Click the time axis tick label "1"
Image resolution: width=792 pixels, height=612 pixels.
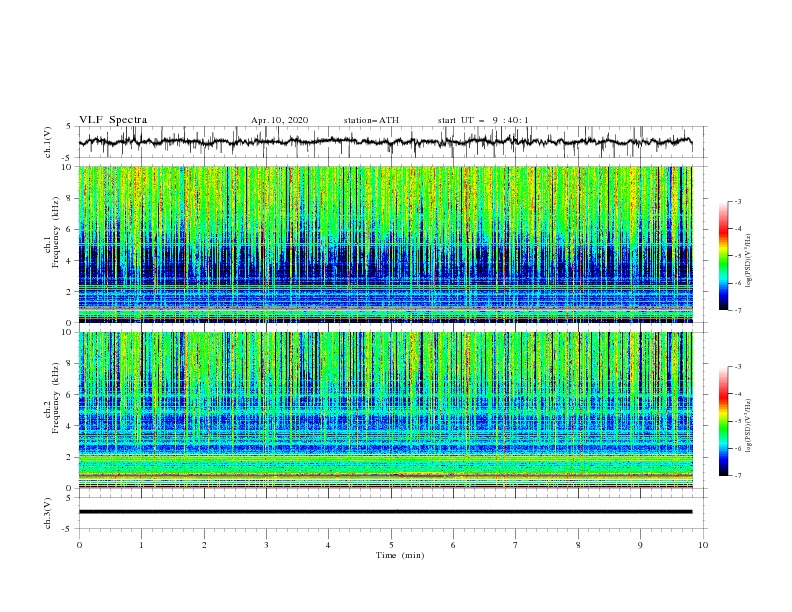[x=141, y=545]
